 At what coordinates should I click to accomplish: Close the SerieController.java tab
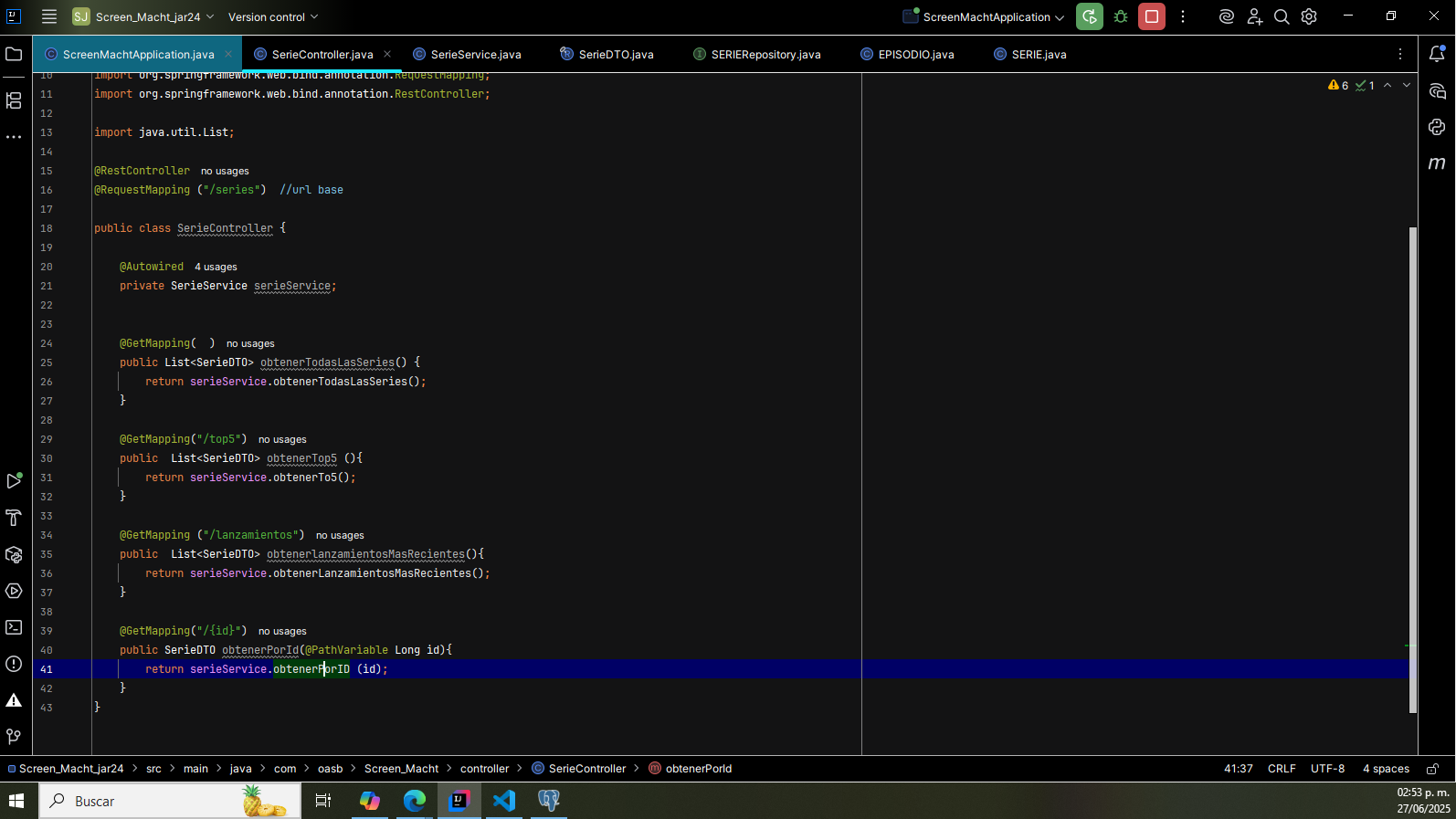[387, 54]
